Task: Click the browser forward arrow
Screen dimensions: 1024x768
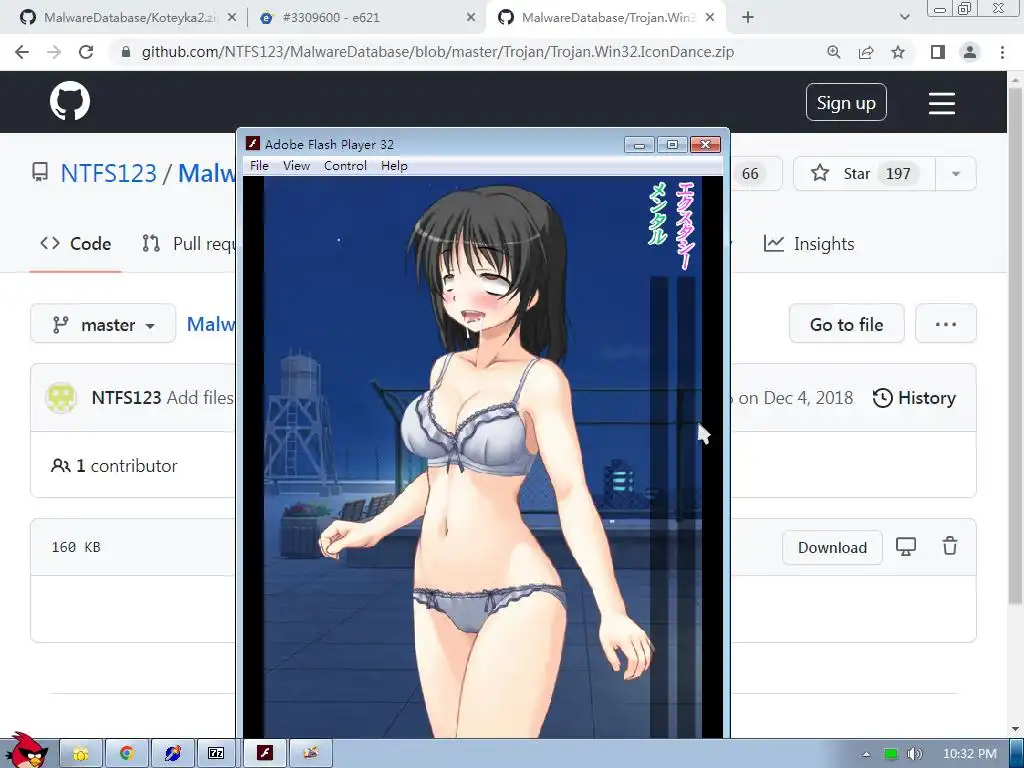Action: pyautogui.click(x=54, y=52)
